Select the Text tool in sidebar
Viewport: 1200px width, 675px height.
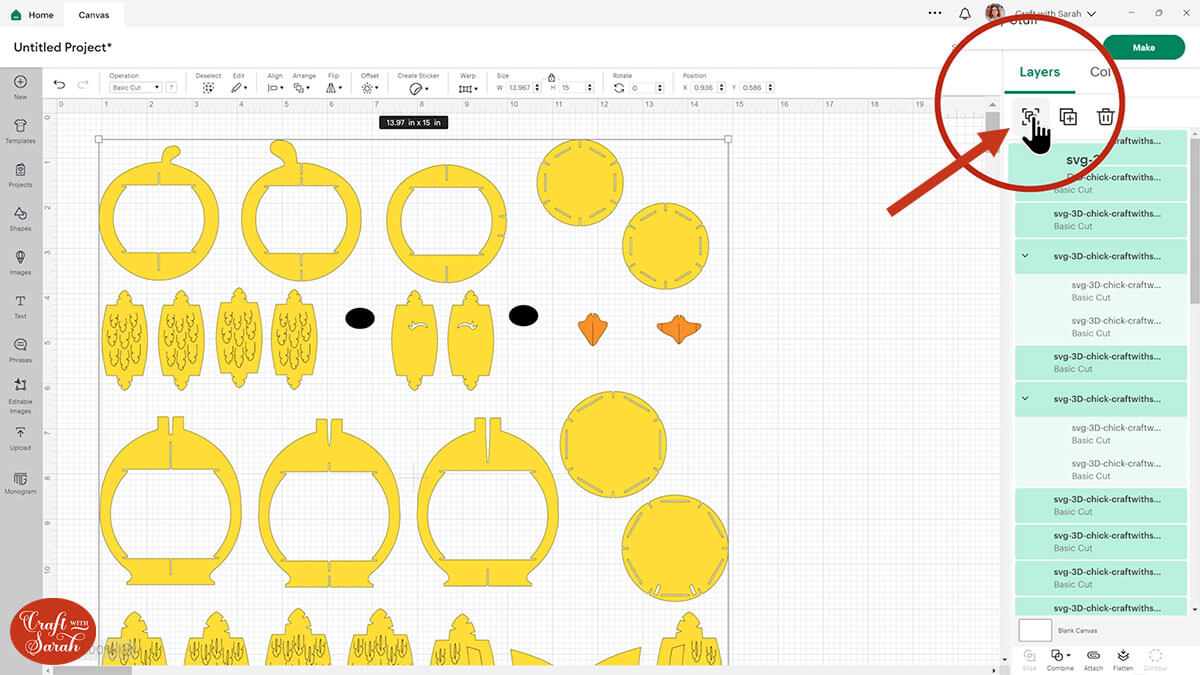[x=20, y=305]
